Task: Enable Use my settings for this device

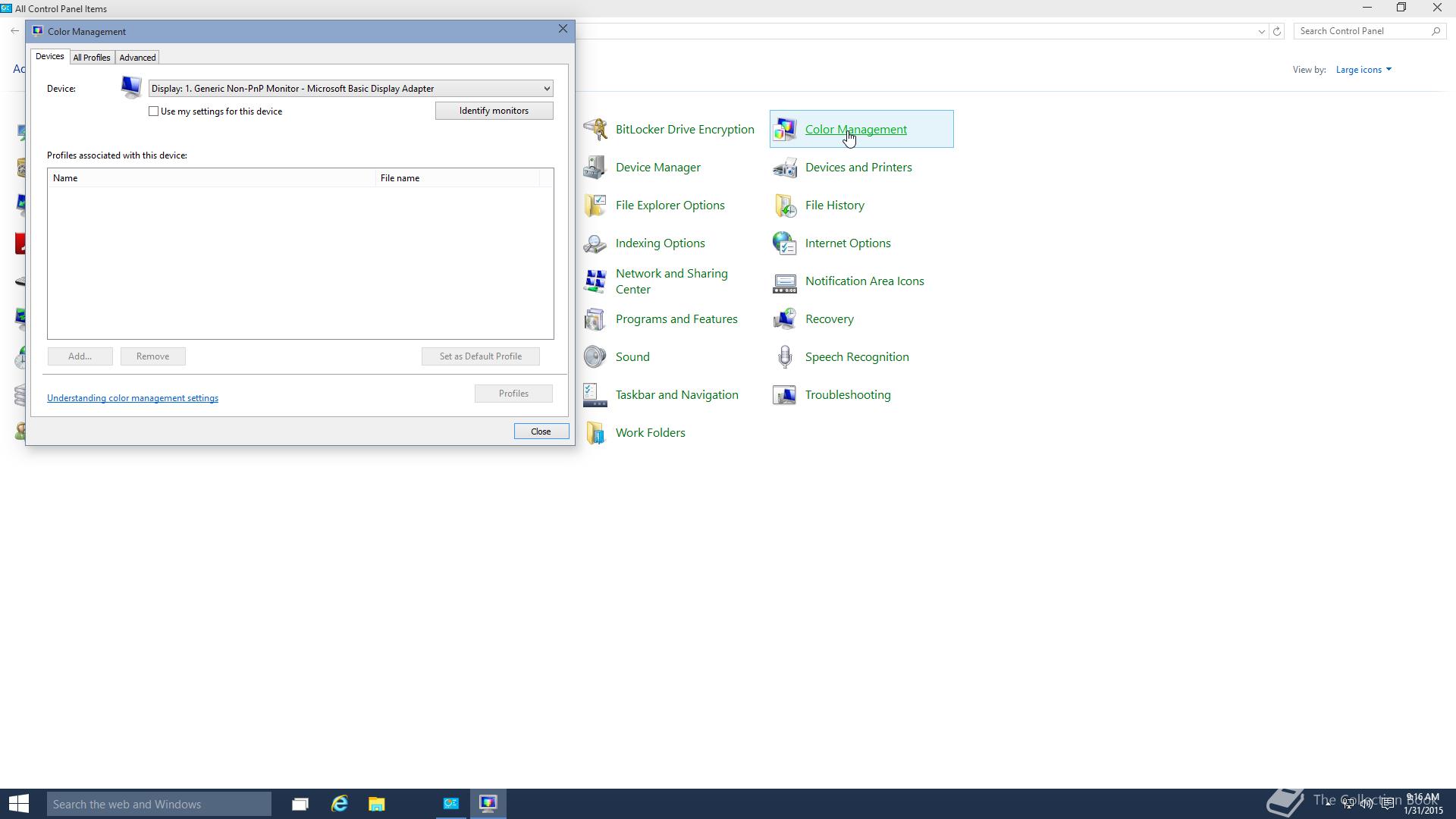Action: pos(154,111)
